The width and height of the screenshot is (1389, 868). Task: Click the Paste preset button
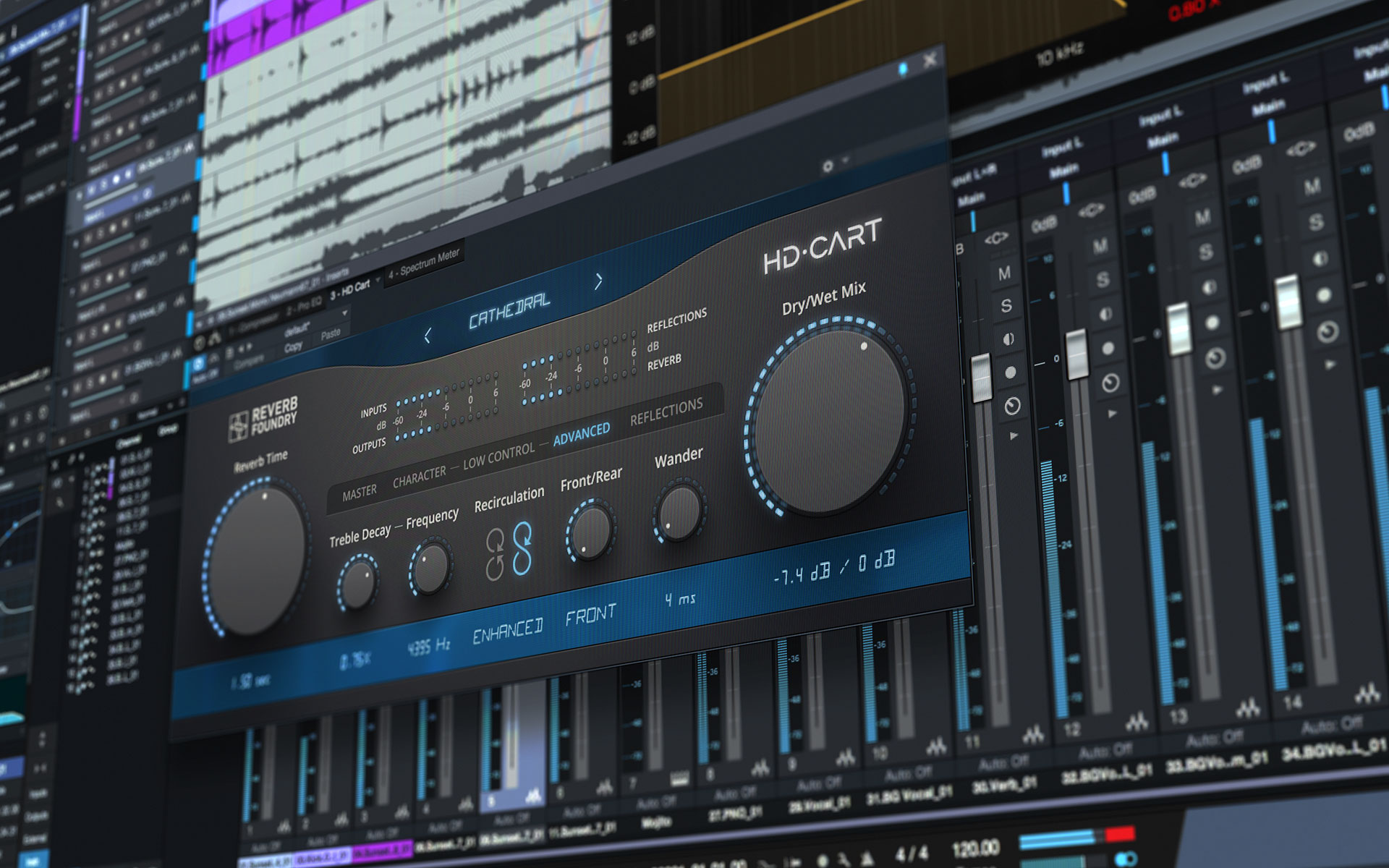click(330, 335)
